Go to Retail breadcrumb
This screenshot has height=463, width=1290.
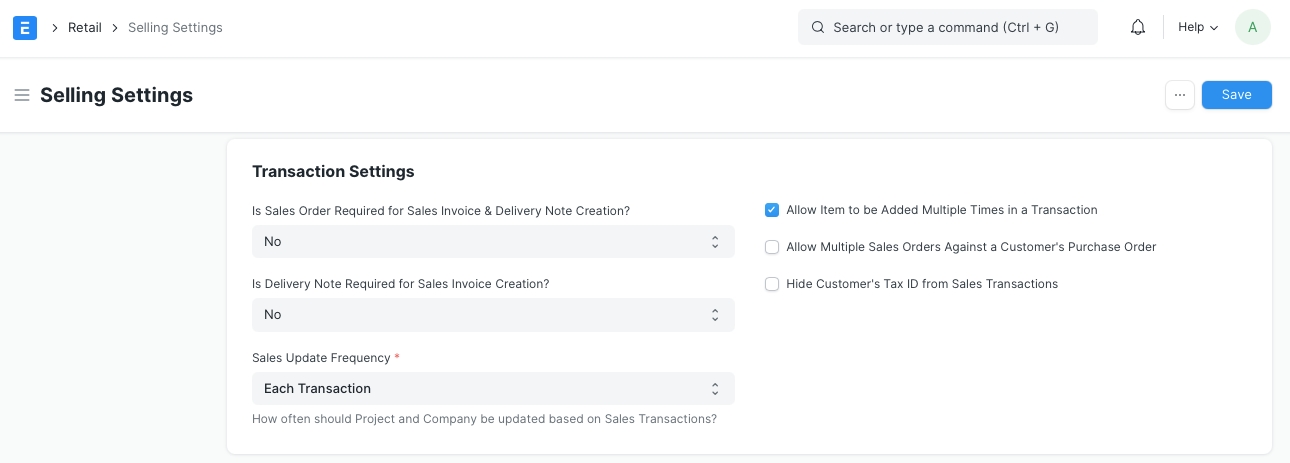point(85,28)
